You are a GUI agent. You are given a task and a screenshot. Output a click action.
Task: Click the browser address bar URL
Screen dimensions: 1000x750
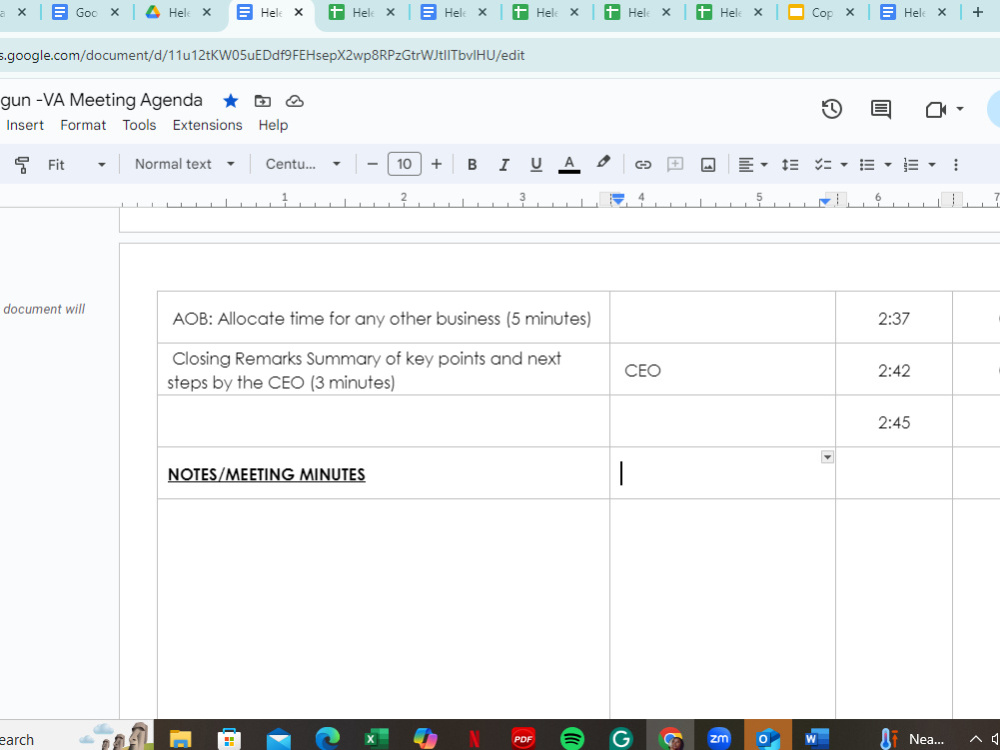[x=262, y=55]
